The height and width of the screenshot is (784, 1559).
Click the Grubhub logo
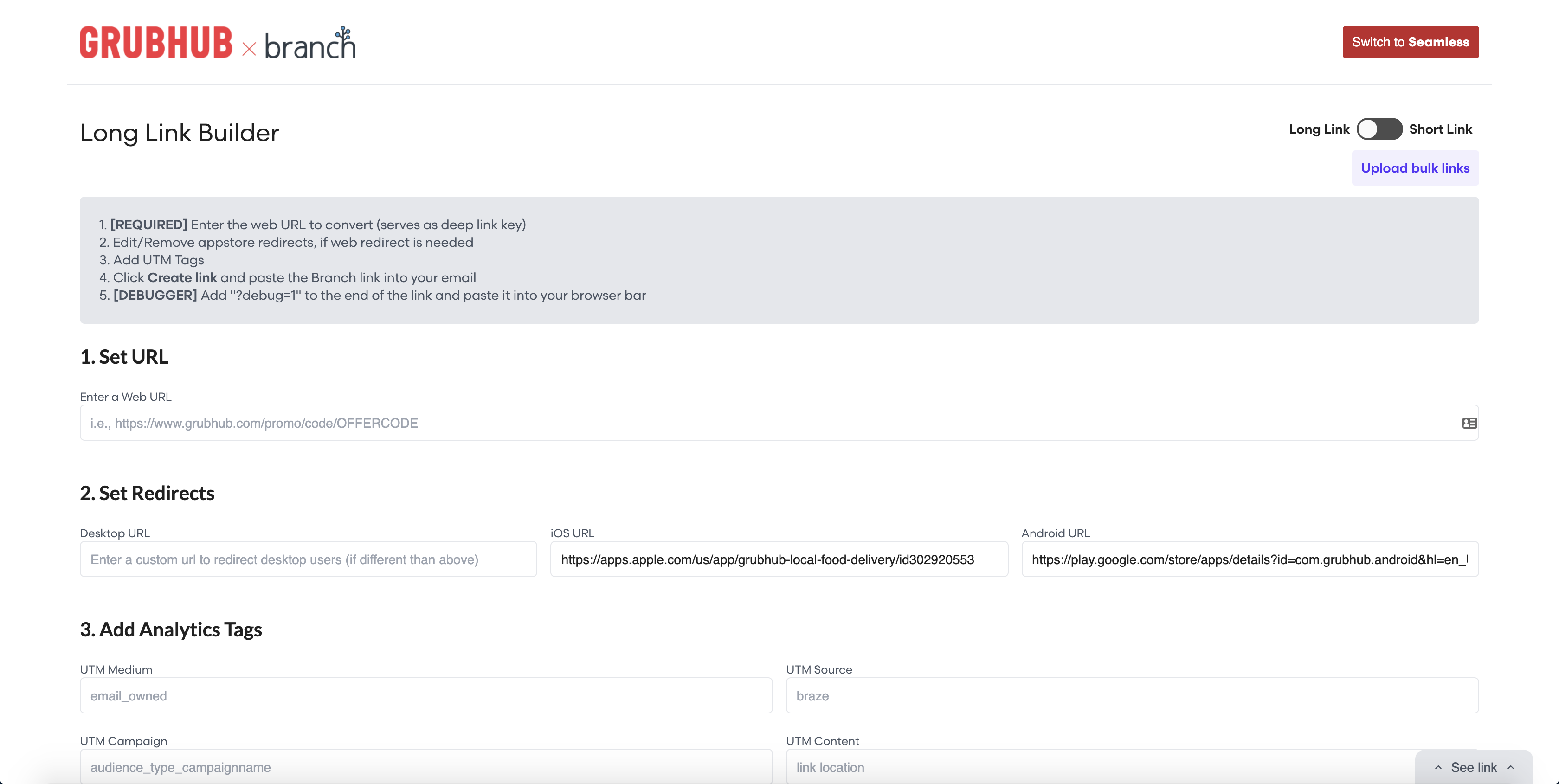156,42
